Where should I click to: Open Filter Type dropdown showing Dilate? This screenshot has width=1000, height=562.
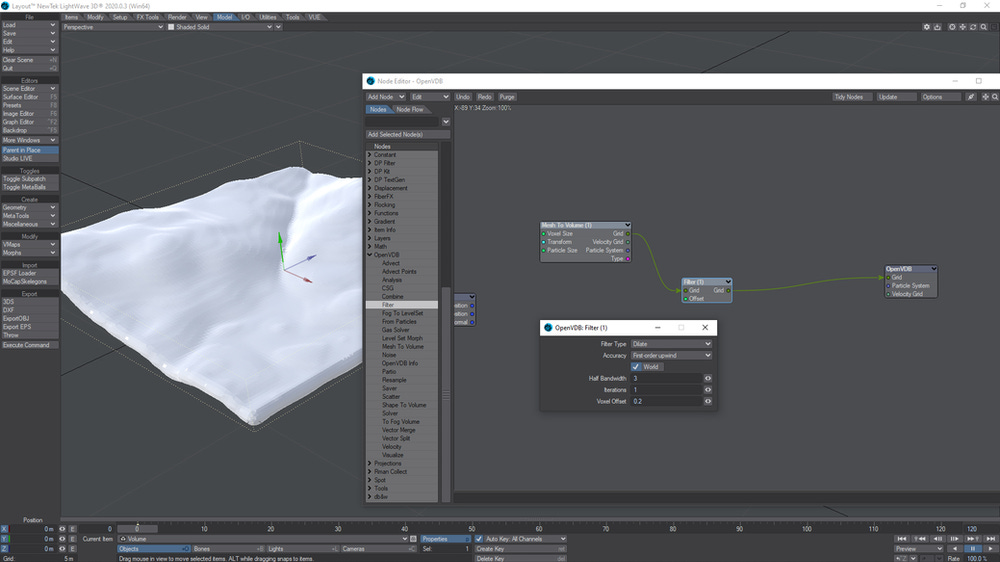tap(671, 344)
